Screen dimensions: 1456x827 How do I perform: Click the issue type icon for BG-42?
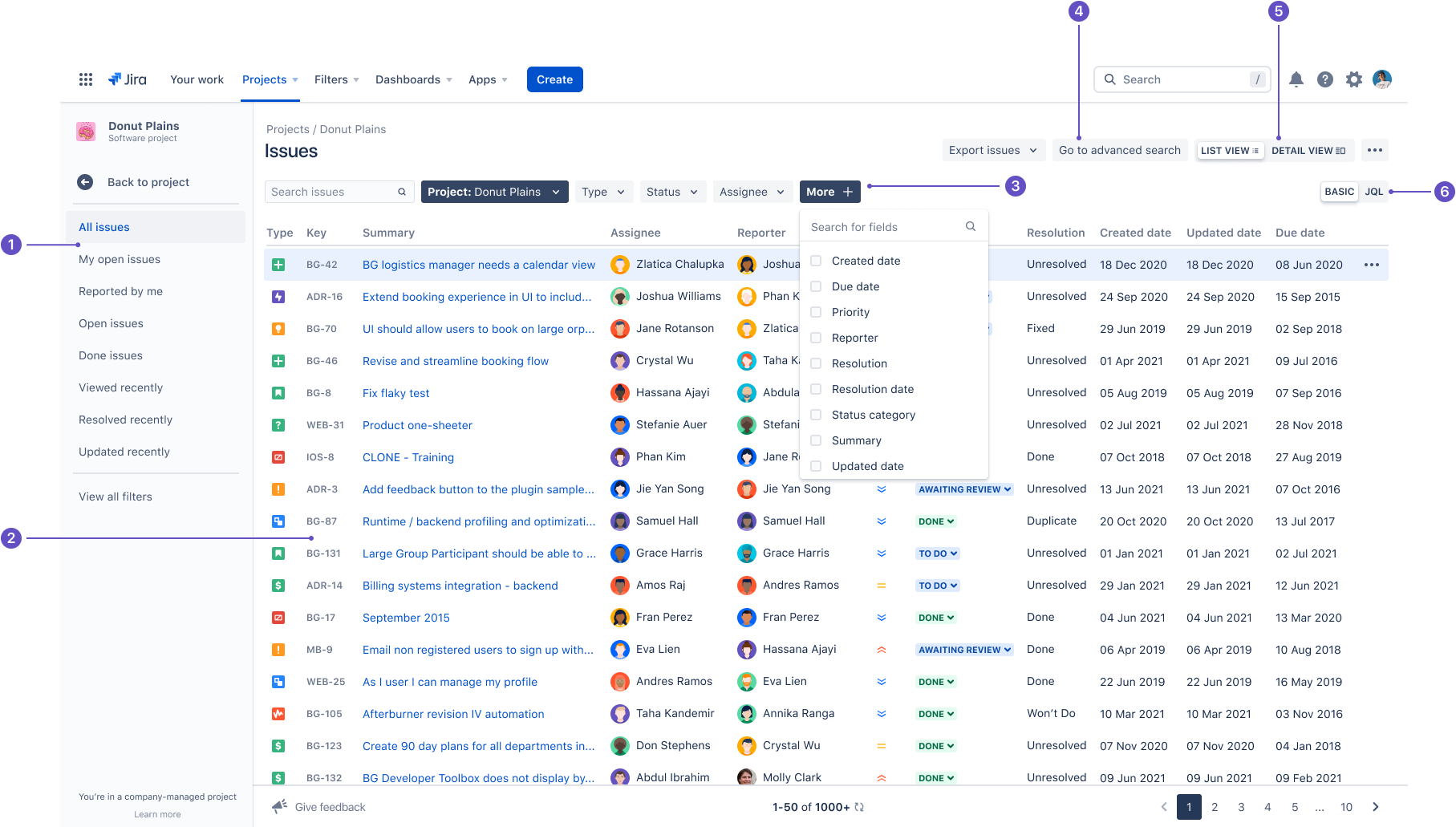278,265
